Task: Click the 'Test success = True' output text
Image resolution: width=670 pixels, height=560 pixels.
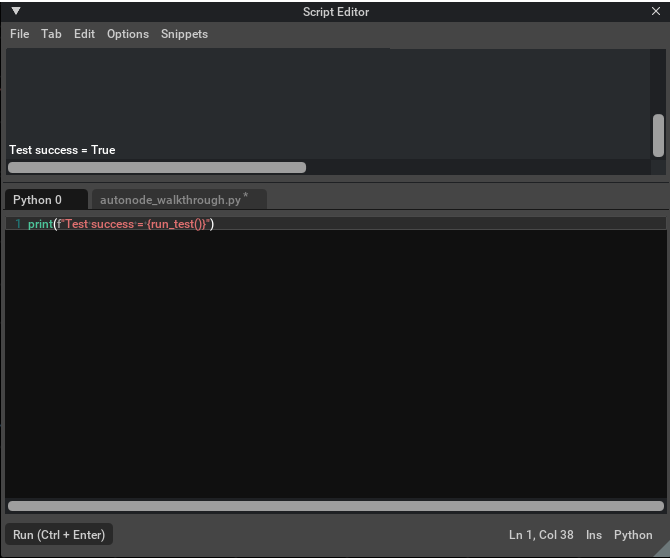Action: click(x=62, y=150)
